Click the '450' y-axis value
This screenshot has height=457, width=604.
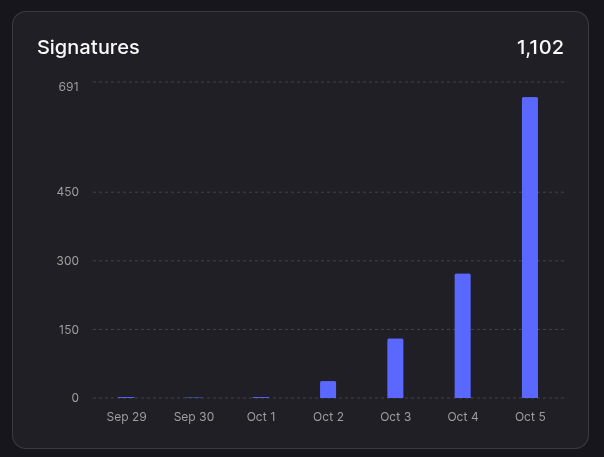[68, 192]
